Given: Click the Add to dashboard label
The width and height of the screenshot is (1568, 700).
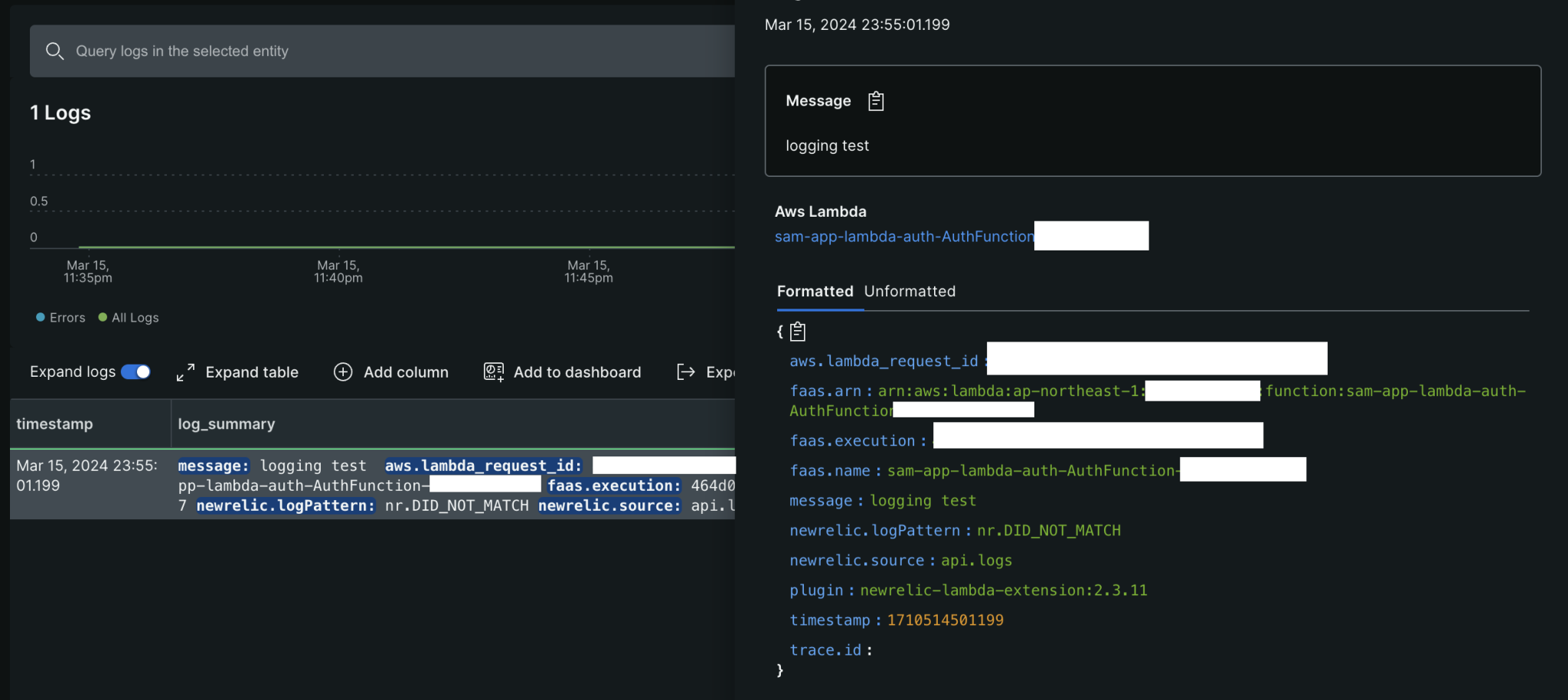Looking at the screenshot, I should click(577, 372).
